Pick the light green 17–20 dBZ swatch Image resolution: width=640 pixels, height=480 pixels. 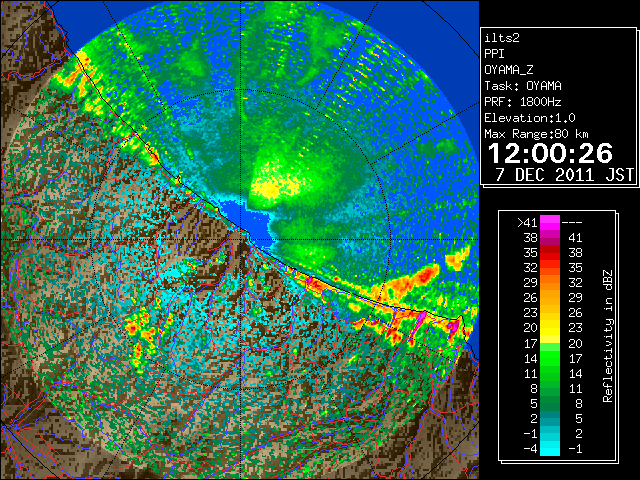pyautogui.click(x=550, y=343)
